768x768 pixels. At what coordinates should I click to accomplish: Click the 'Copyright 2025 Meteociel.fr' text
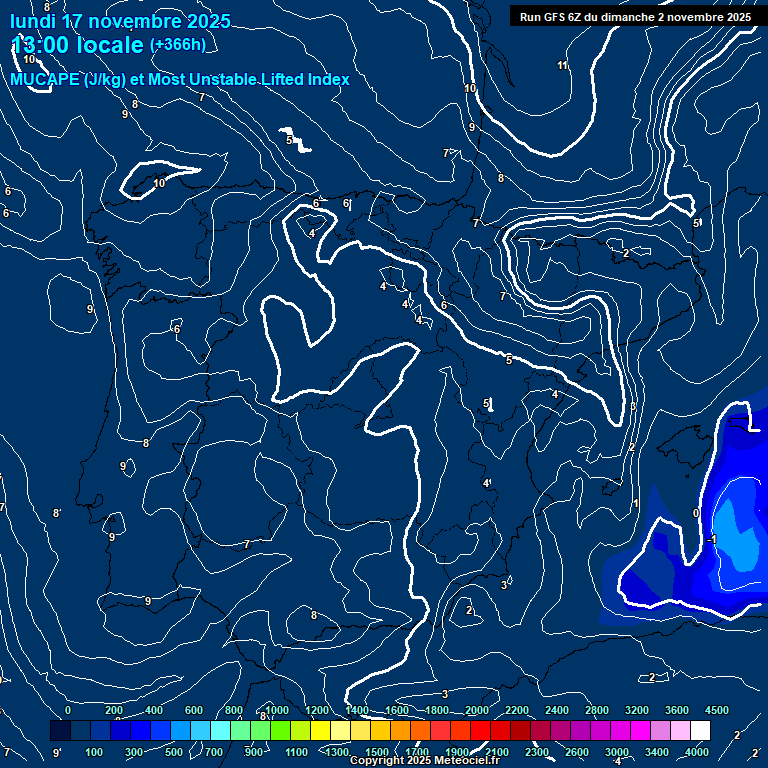(425, 761)
